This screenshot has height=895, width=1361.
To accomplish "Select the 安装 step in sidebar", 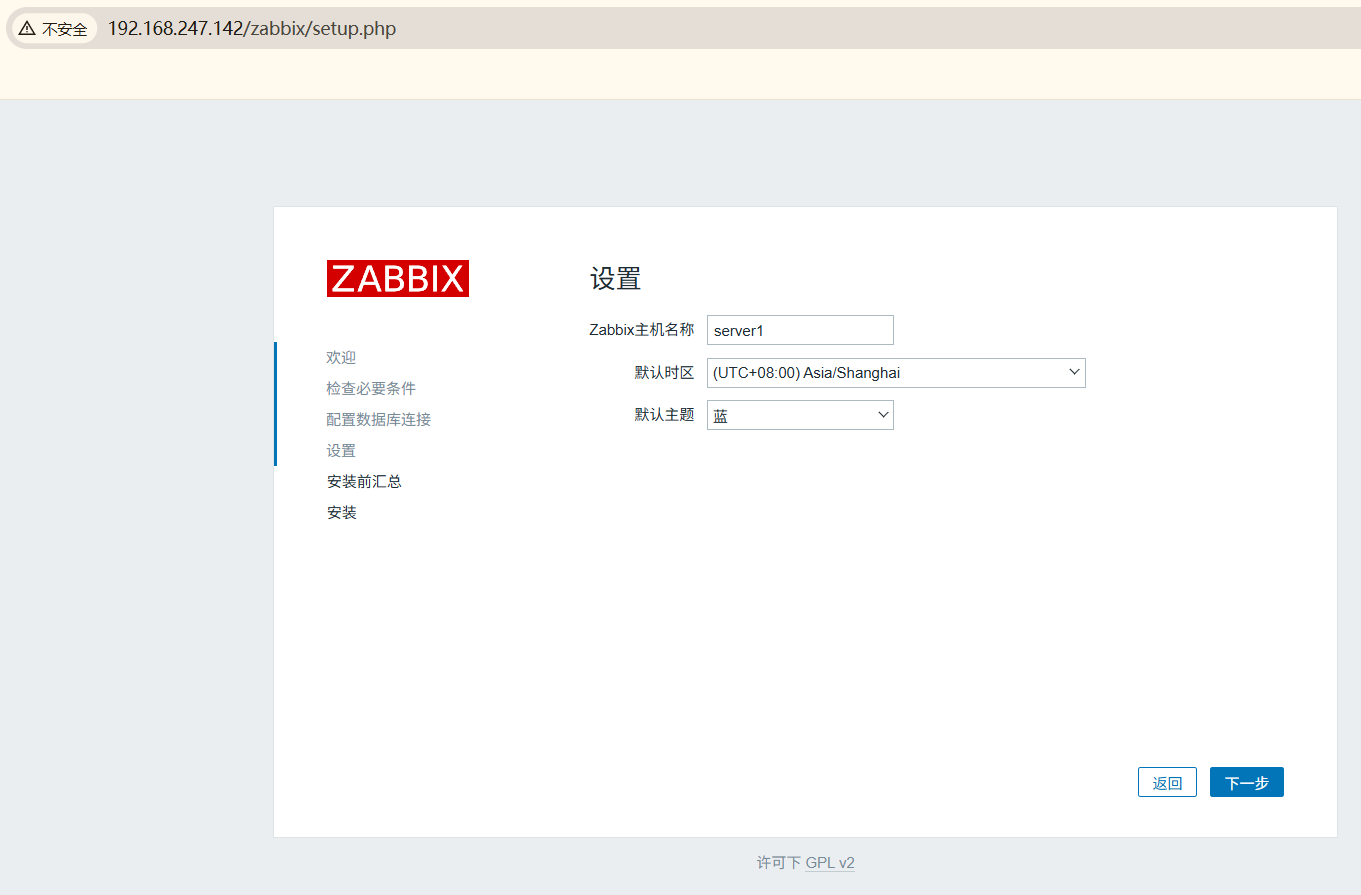I will [341, 512].
